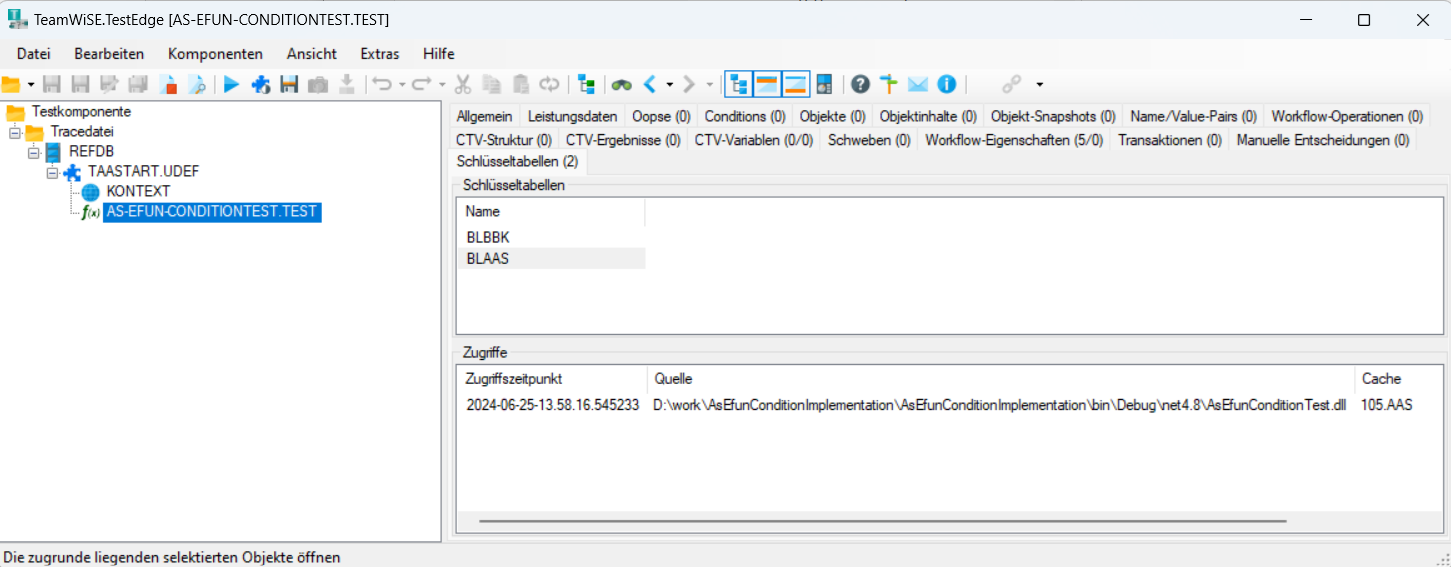Click the blue info circle icon
The width and height of the screenshot is (1451, 567).
click(x=946, y=85)
